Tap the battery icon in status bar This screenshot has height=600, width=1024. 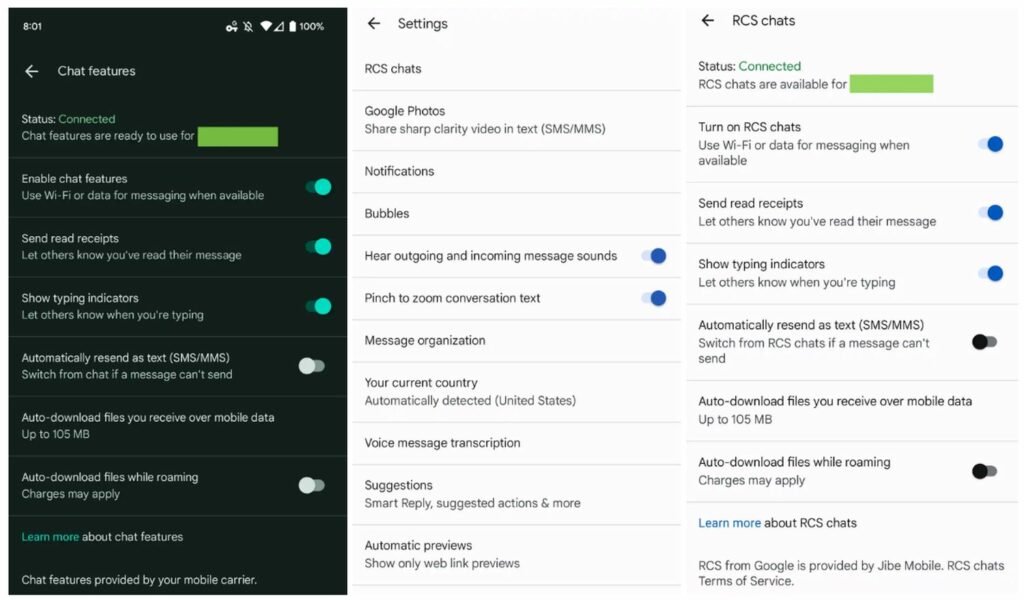point(293,26)
